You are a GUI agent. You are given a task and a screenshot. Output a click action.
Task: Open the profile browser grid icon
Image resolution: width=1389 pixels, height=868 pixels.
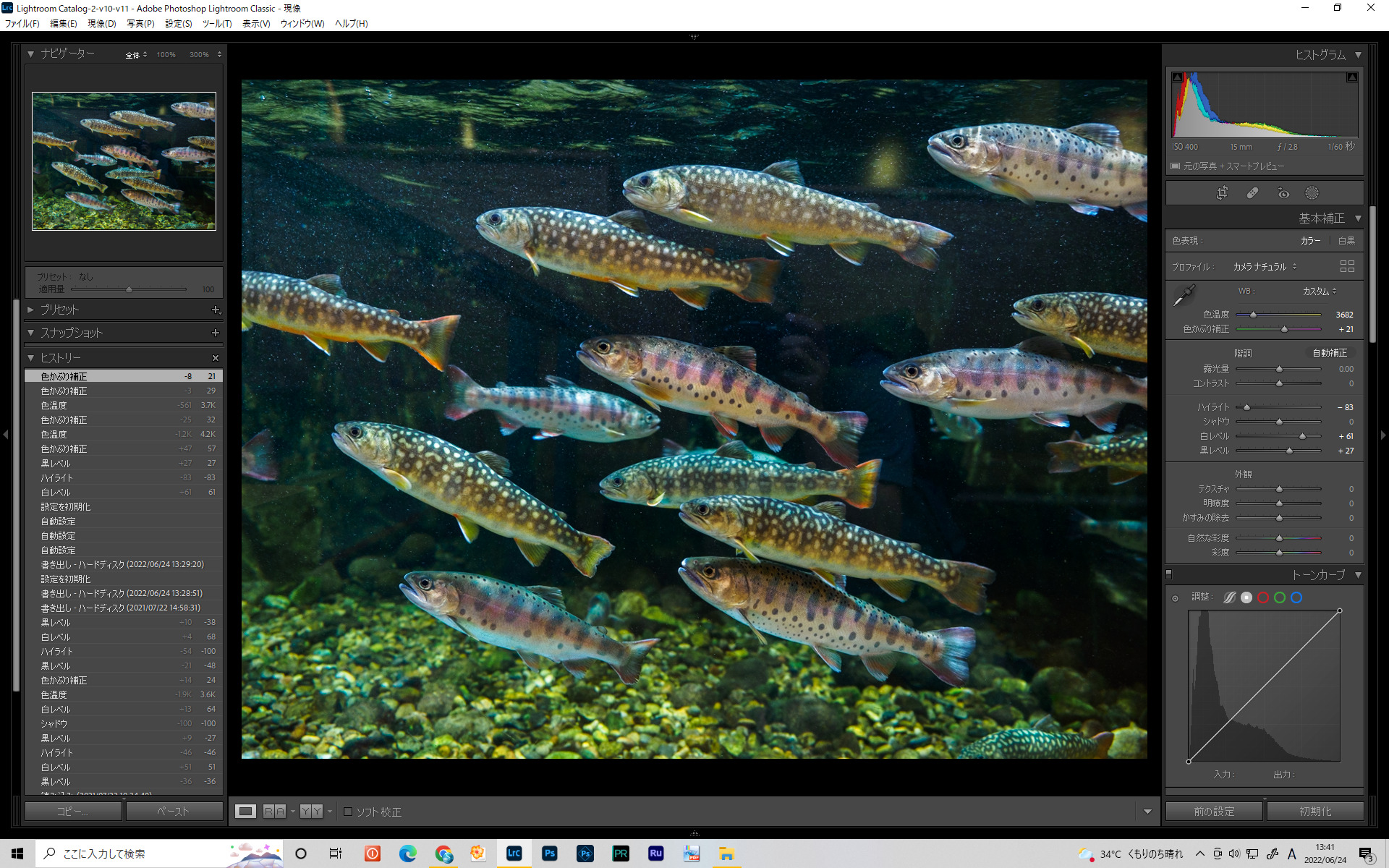click(1347, 266)
